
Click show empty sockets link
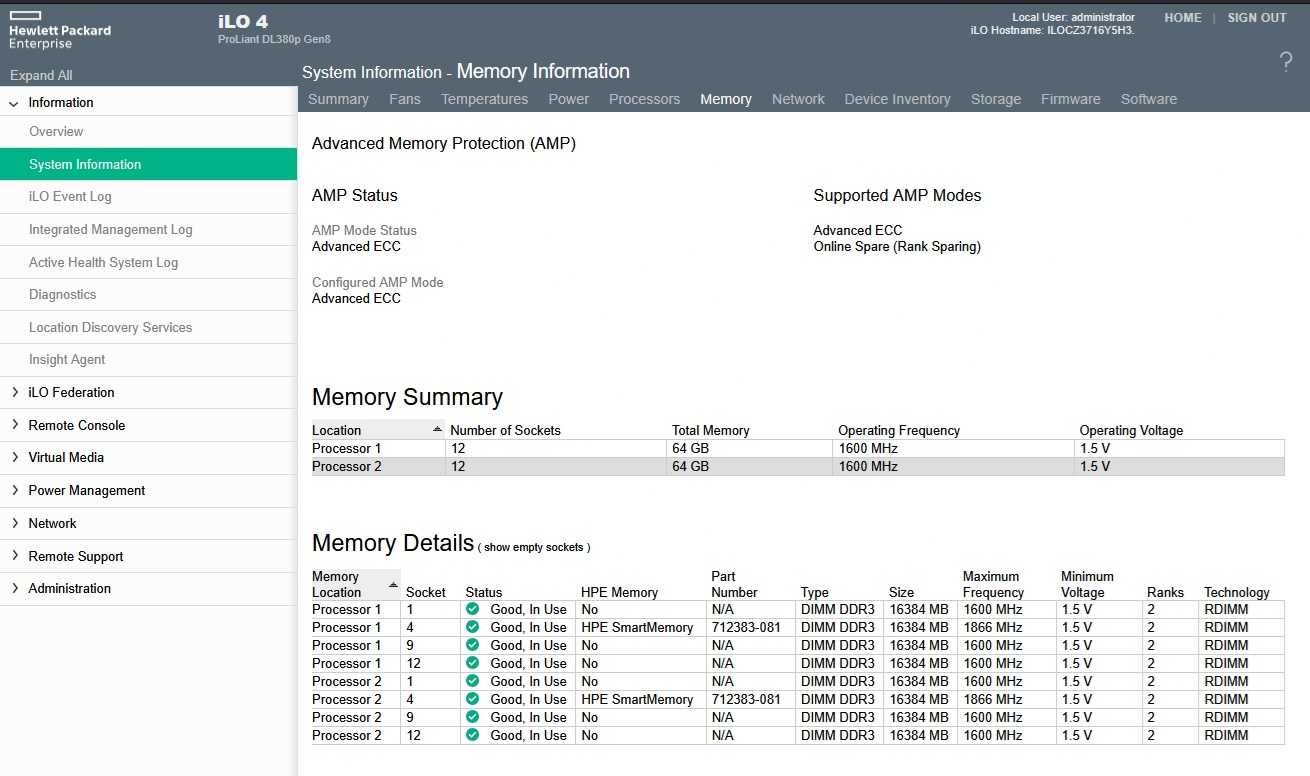pyautogui.click(x=534, y=547)
